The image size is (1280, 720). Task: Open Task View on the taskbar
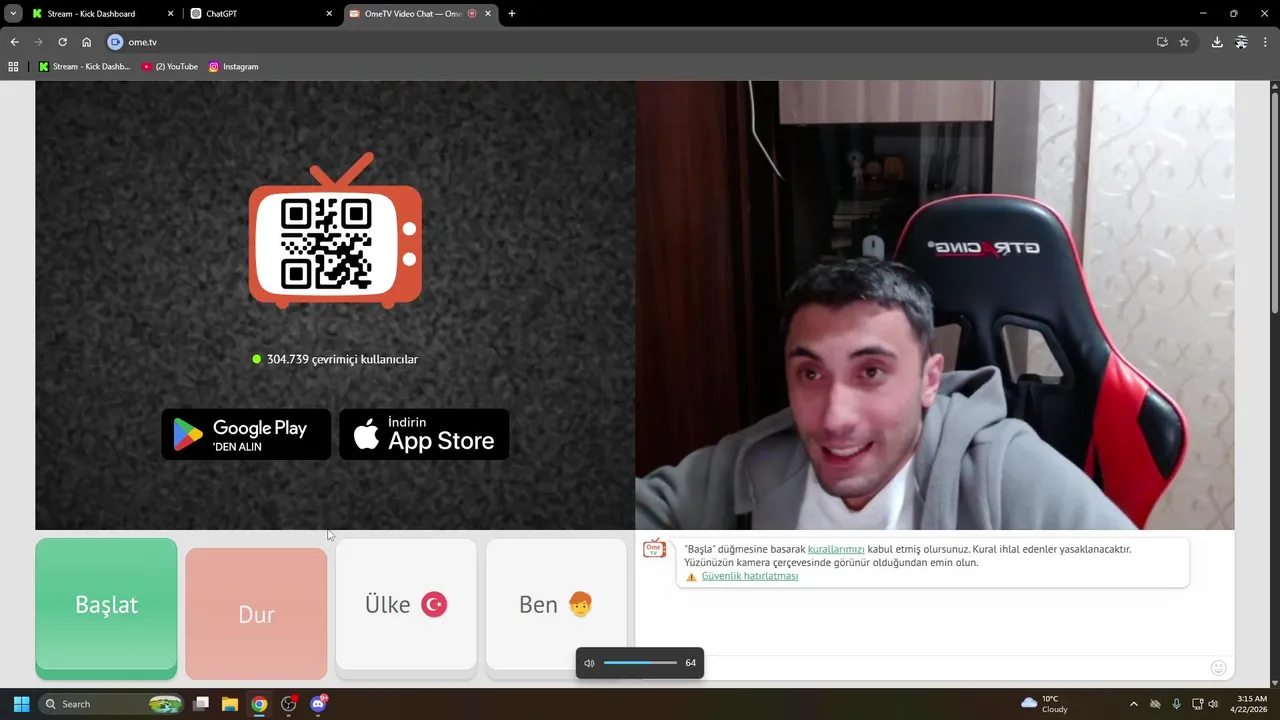(201, 704)
